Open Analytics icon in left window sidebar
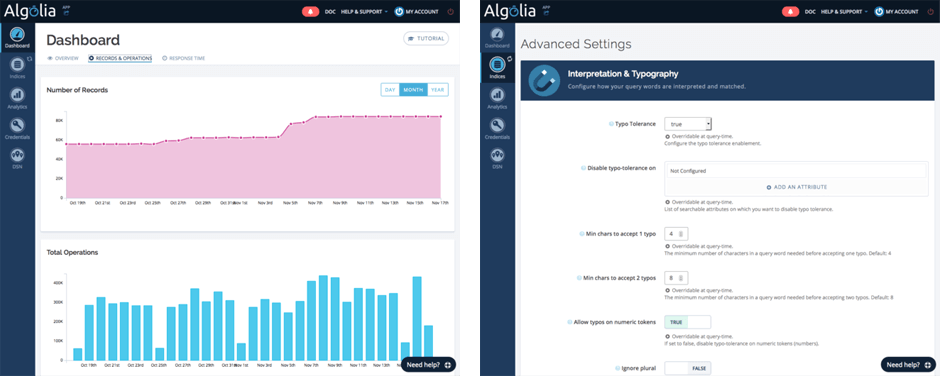940x376 pixels. click(x=17, y=95)
